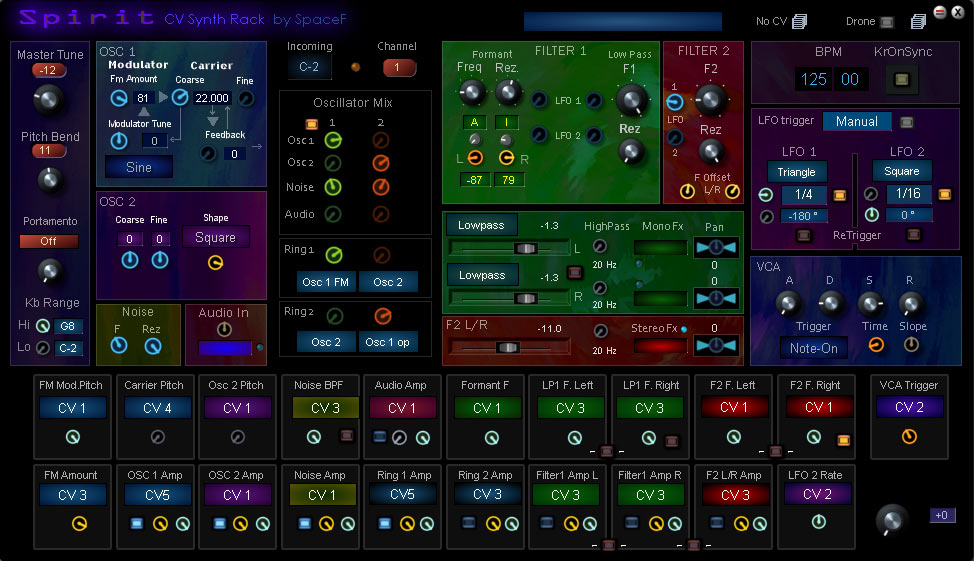Toggle the Drone switch
Image resolution: width=974 pixels, height=561 pixels.
click(886, 21)
